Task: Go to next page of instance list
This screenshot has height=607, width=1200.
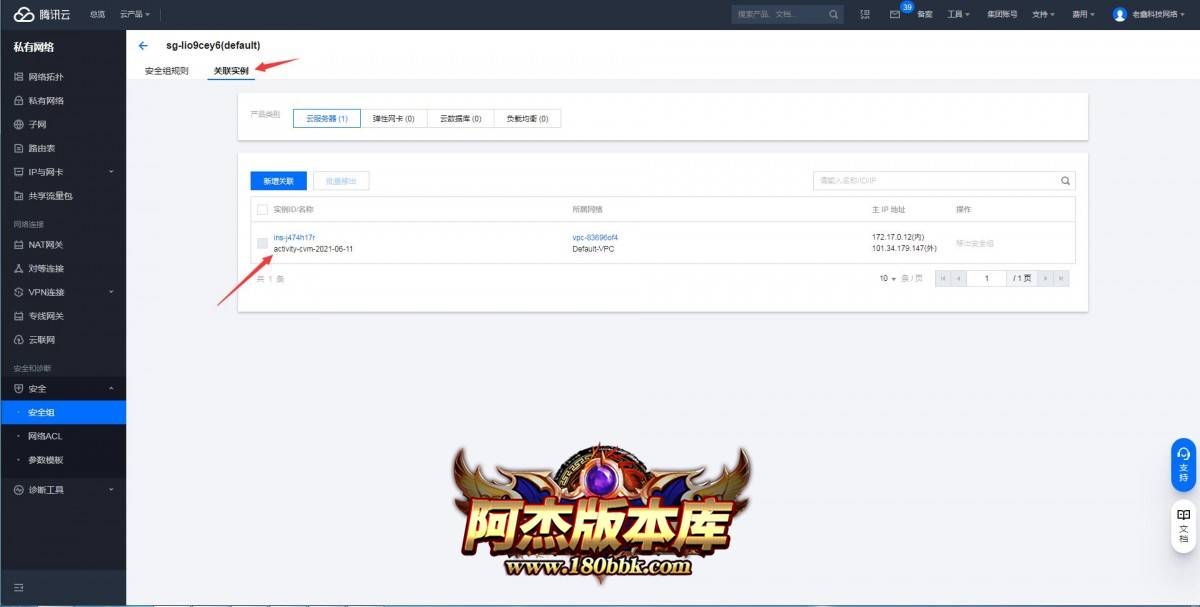Action: 1045,278
